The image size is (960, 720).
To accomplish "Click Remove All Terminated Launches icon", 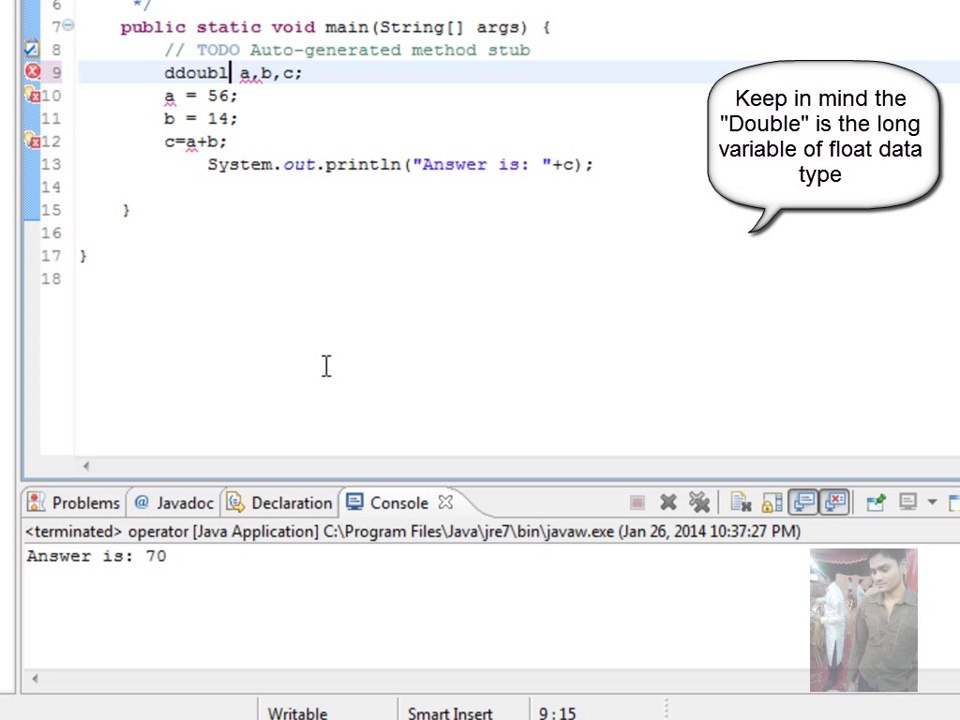I will (x=699, y=503).
